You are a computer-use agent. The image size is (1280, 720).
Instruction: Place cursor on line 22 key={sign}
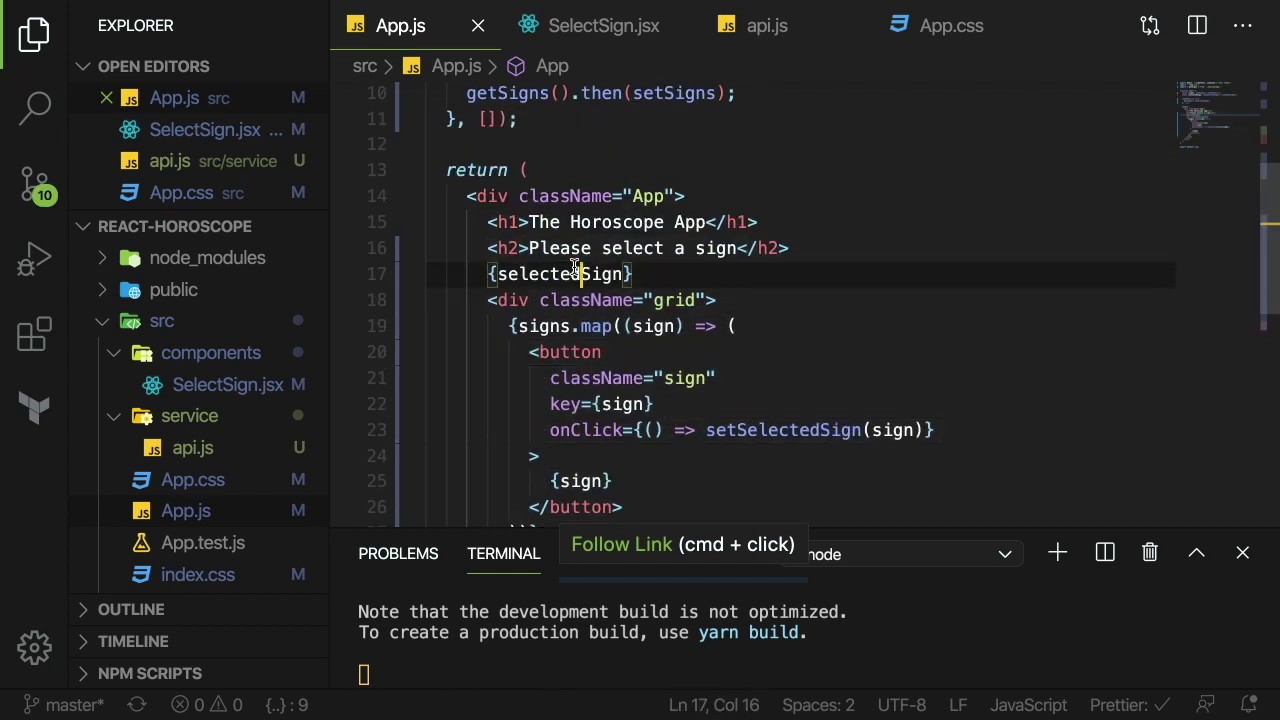click(601, 404)
